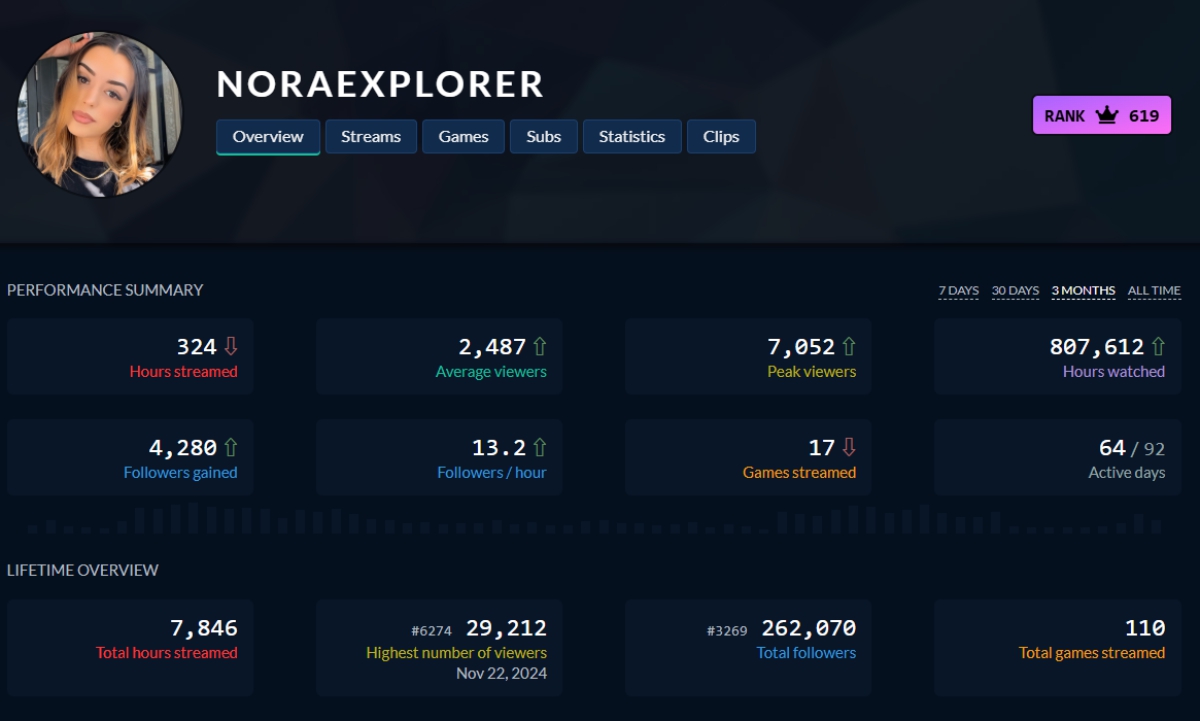Image resolution: width=1200 pixels, height=721 pixels.
Task: Go to the Subs tab
Action: 543,137
